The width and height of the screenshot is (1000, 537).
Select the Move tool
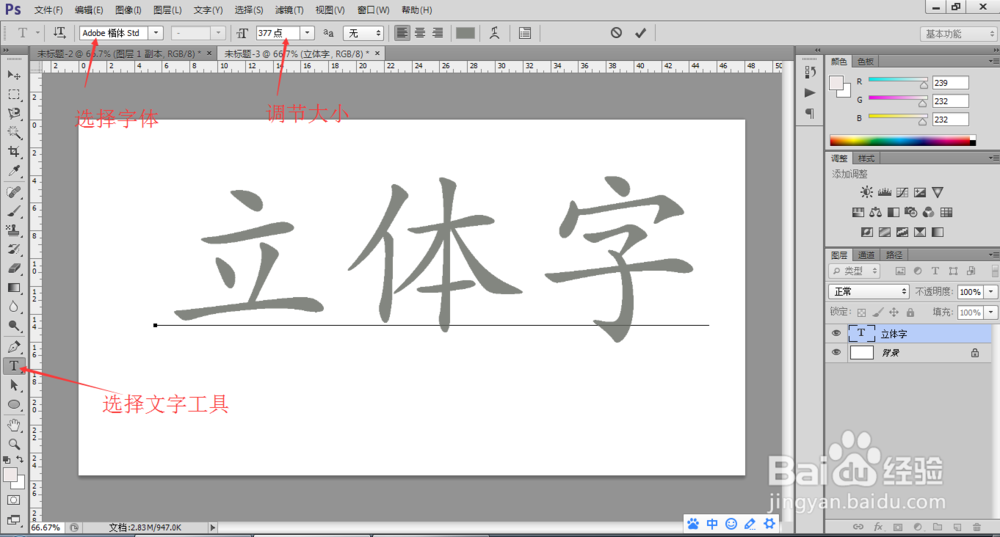13,75
